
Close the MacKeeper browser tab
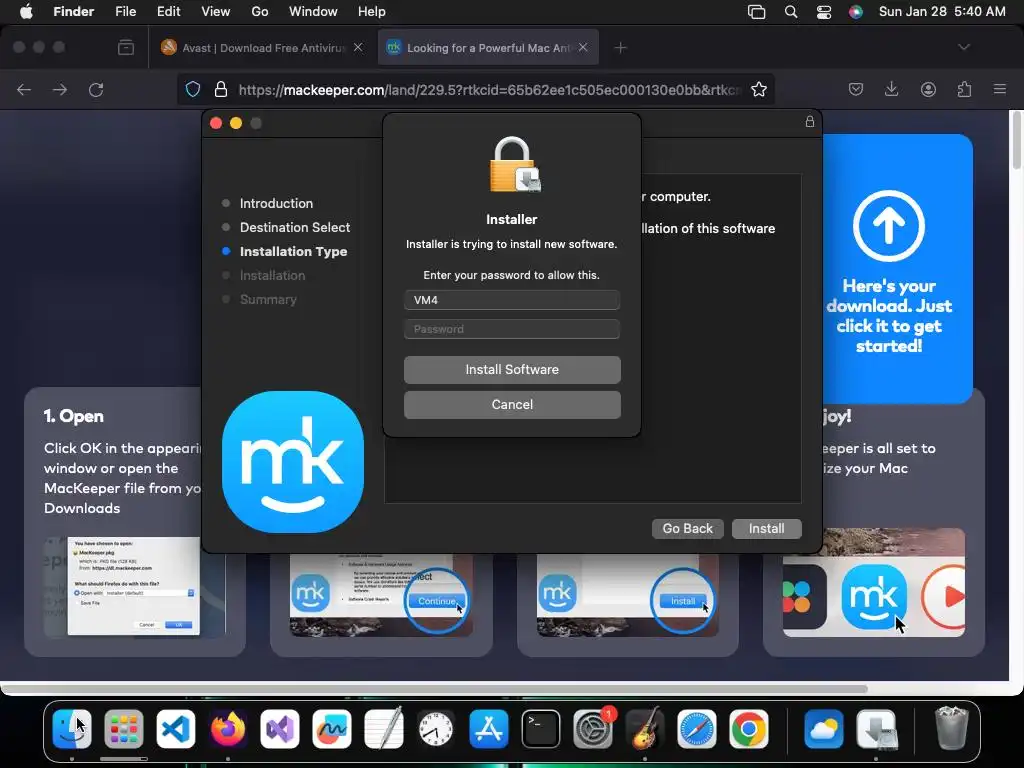click(583, 47)
